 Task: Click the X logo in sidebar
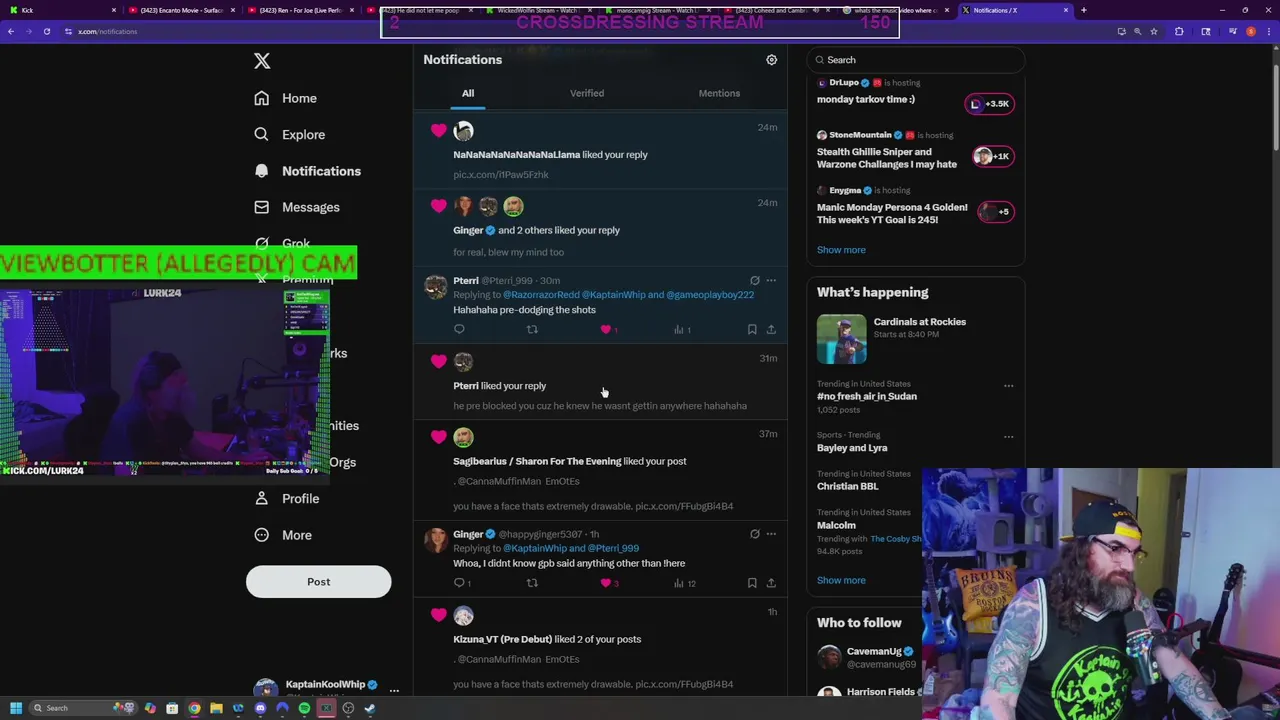[262, 61]
